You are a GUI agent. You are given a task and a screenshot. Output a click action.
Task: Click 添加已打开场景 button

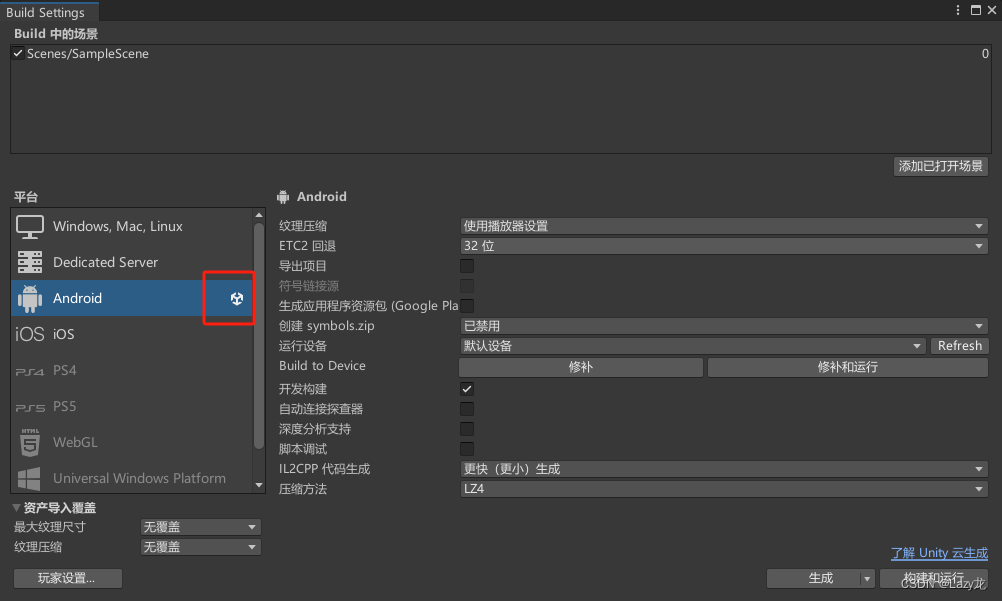pos(941,166)
